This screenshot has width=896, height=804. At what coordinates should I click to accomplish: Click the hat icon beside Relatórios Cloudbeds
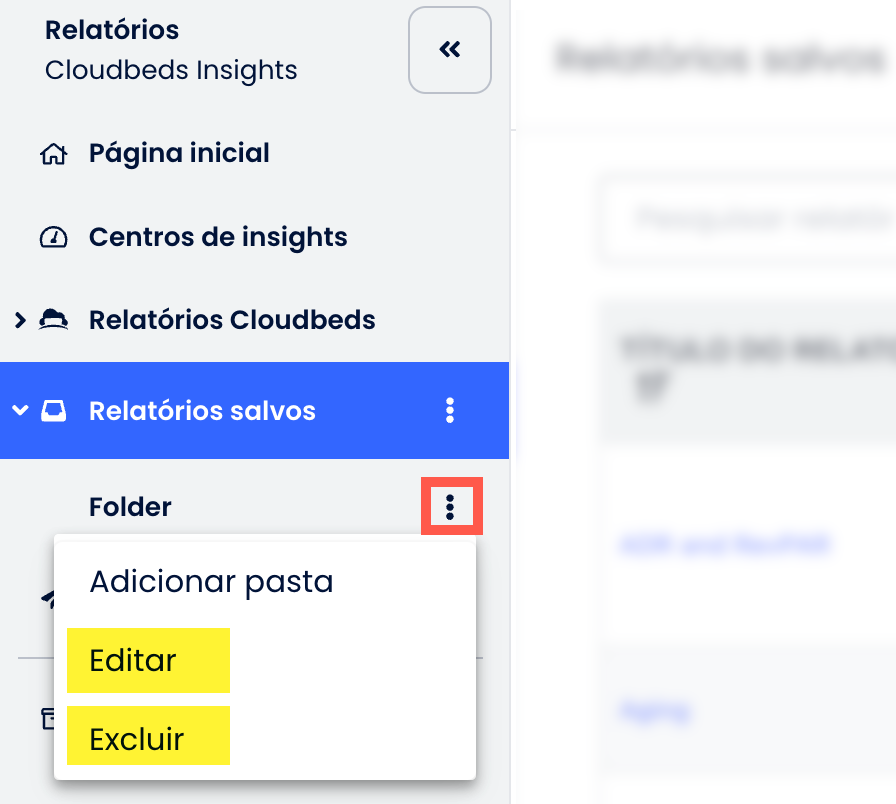pyautogui.click(x=53, y=320)
